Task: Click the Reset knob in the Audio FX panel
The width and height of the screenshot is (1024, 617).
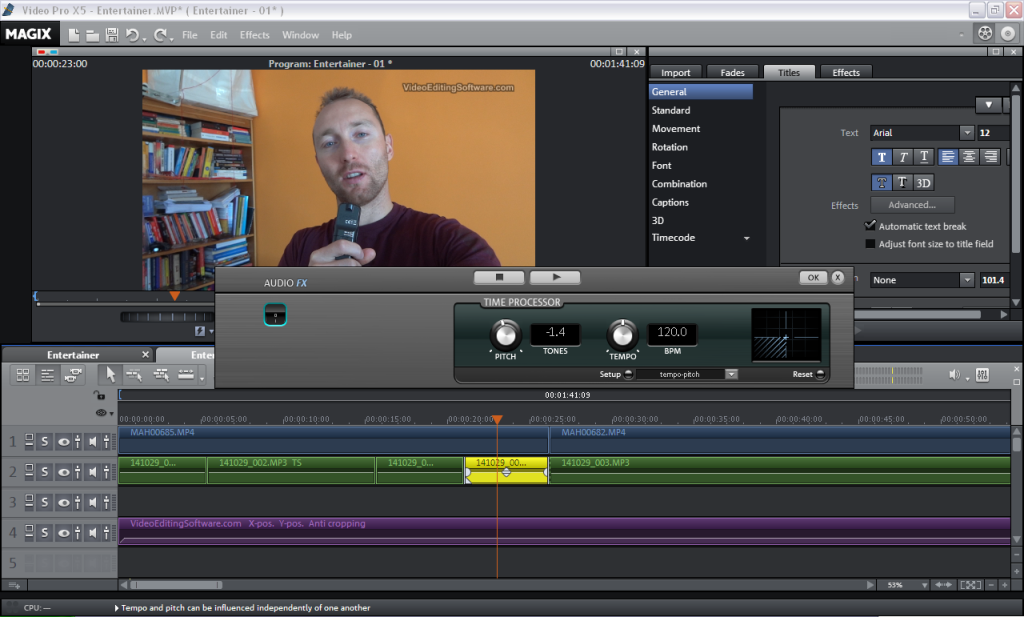Action: [820, 373]
